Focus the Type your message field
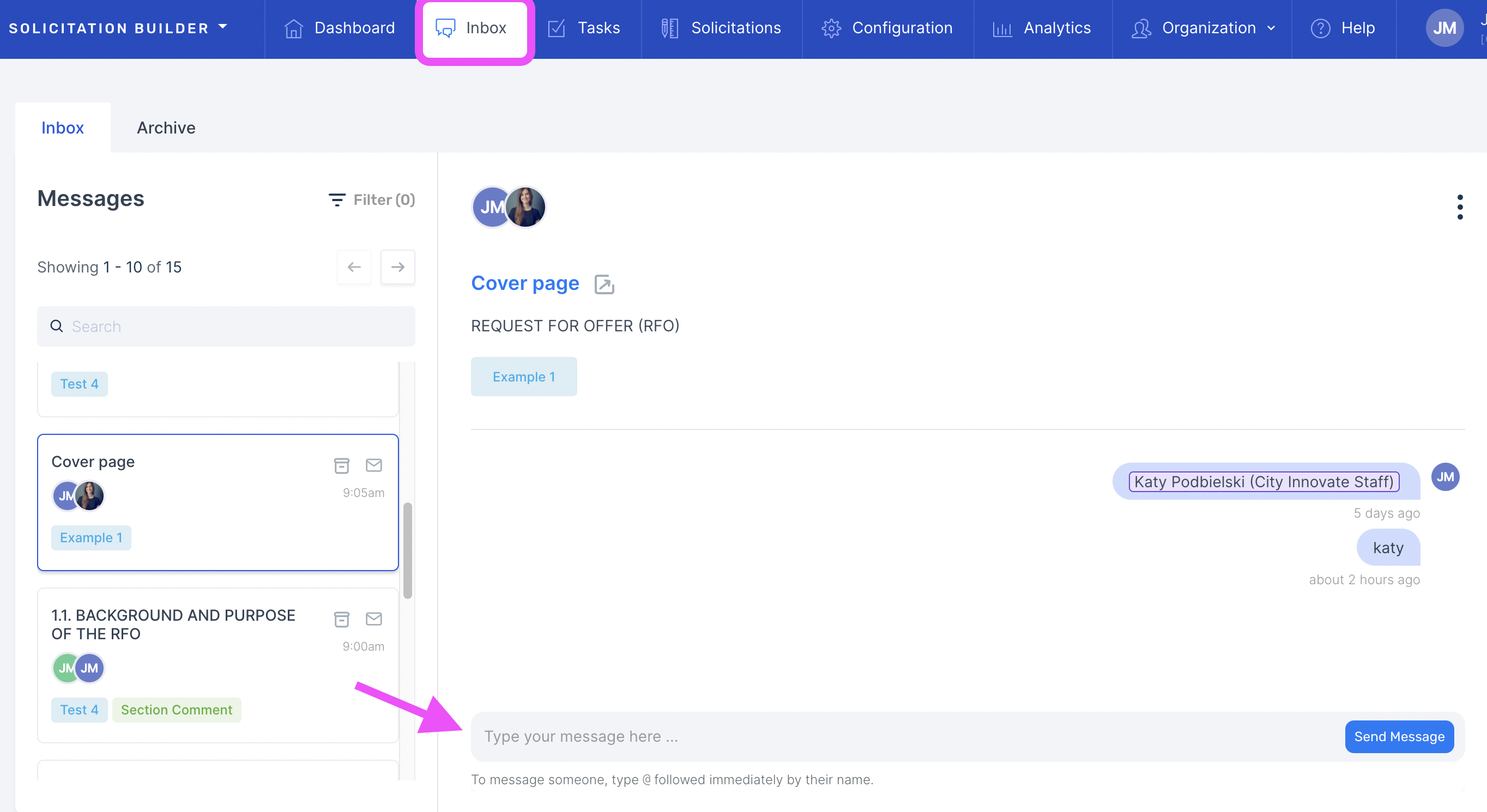The width and height of the screenshot is (1487, 812). [x=910, y=736]
